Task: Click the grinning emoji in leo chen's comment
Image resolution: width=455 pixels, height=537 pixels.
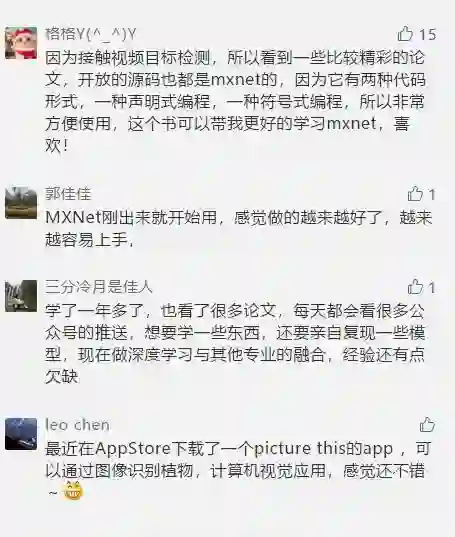Action: tap(73, 491)
